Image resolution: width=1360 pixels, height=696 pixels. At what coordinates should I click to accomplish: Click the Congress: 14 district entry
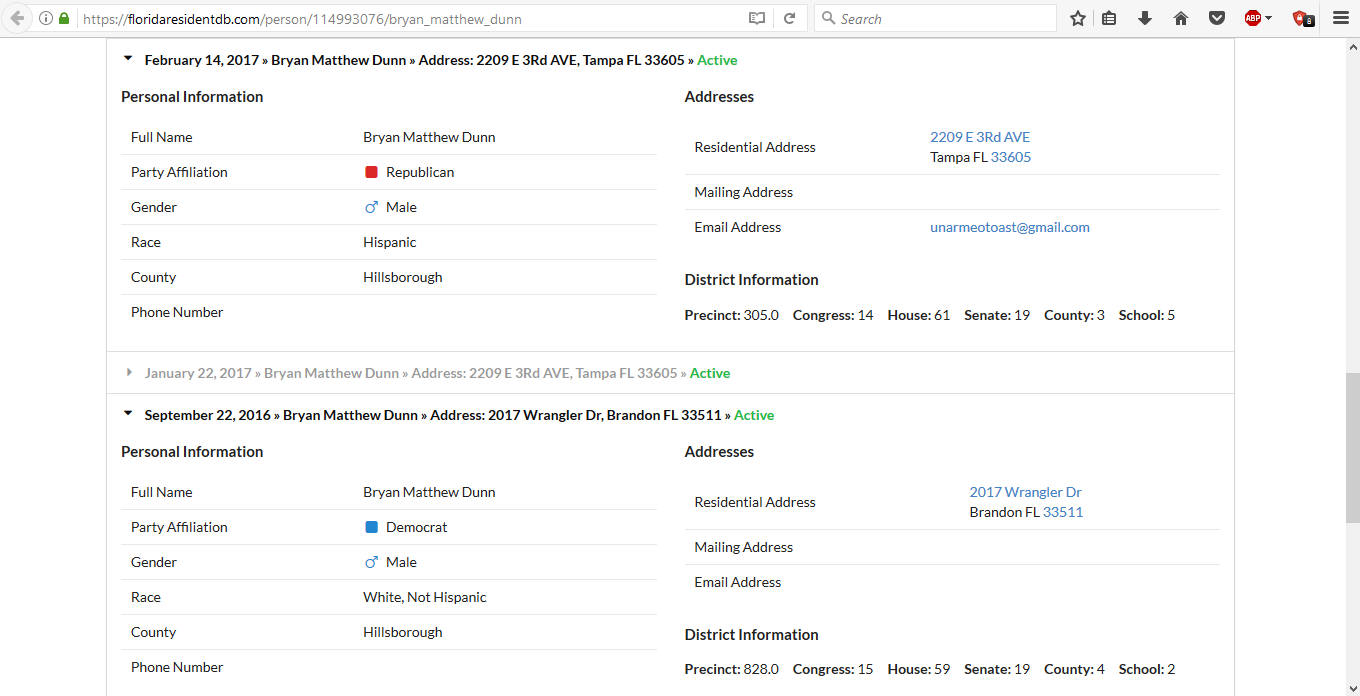pos(833,315)
